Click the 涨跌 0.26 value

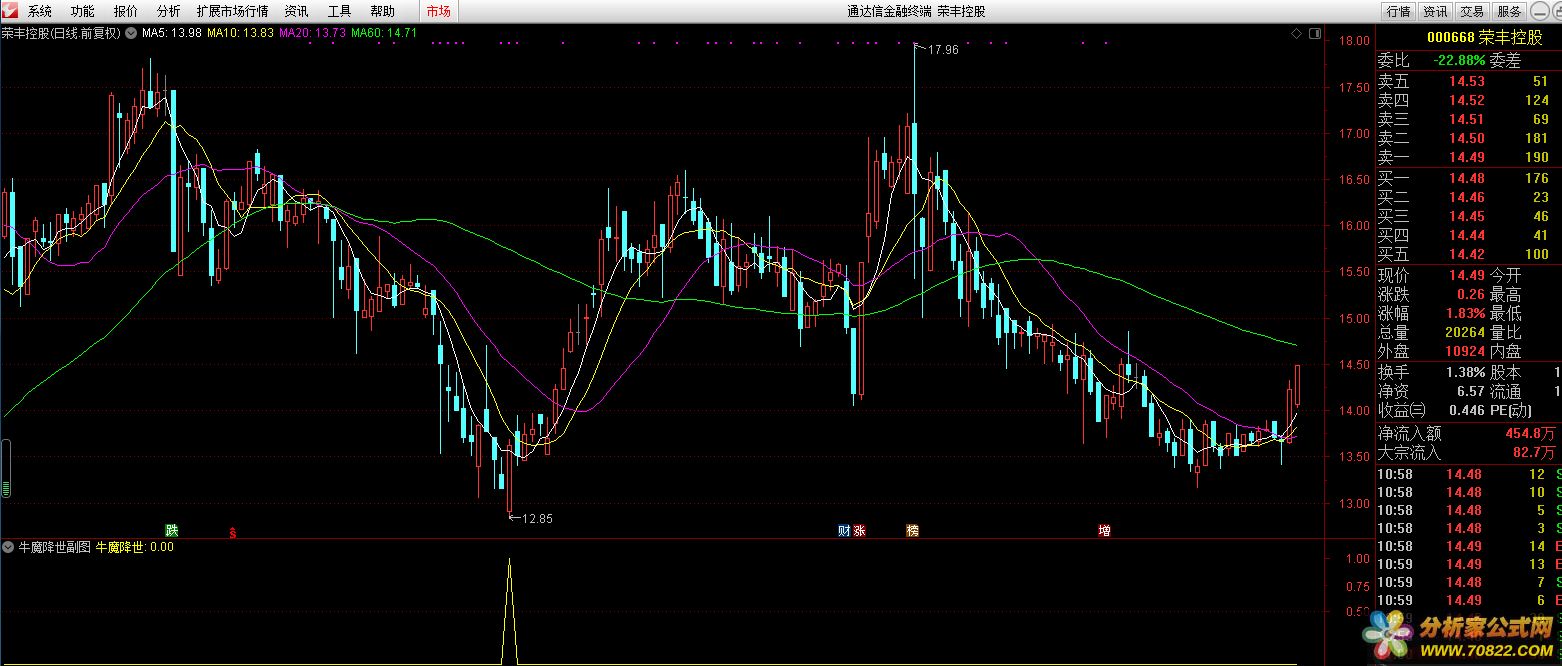tap(1471, 294)
